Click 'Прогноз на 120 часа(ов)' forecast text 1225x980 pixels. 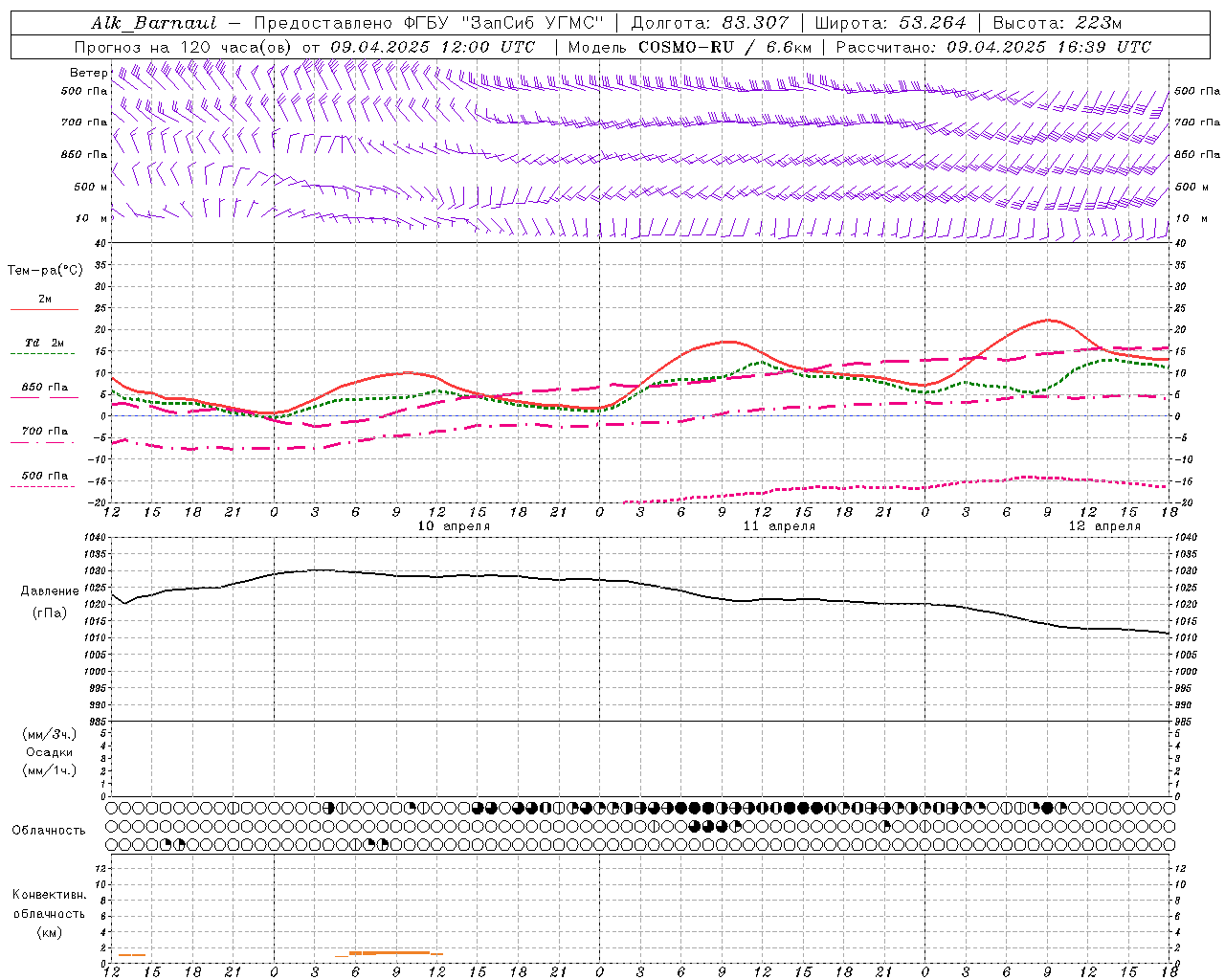pyautogui.click(x=184, y=47)
